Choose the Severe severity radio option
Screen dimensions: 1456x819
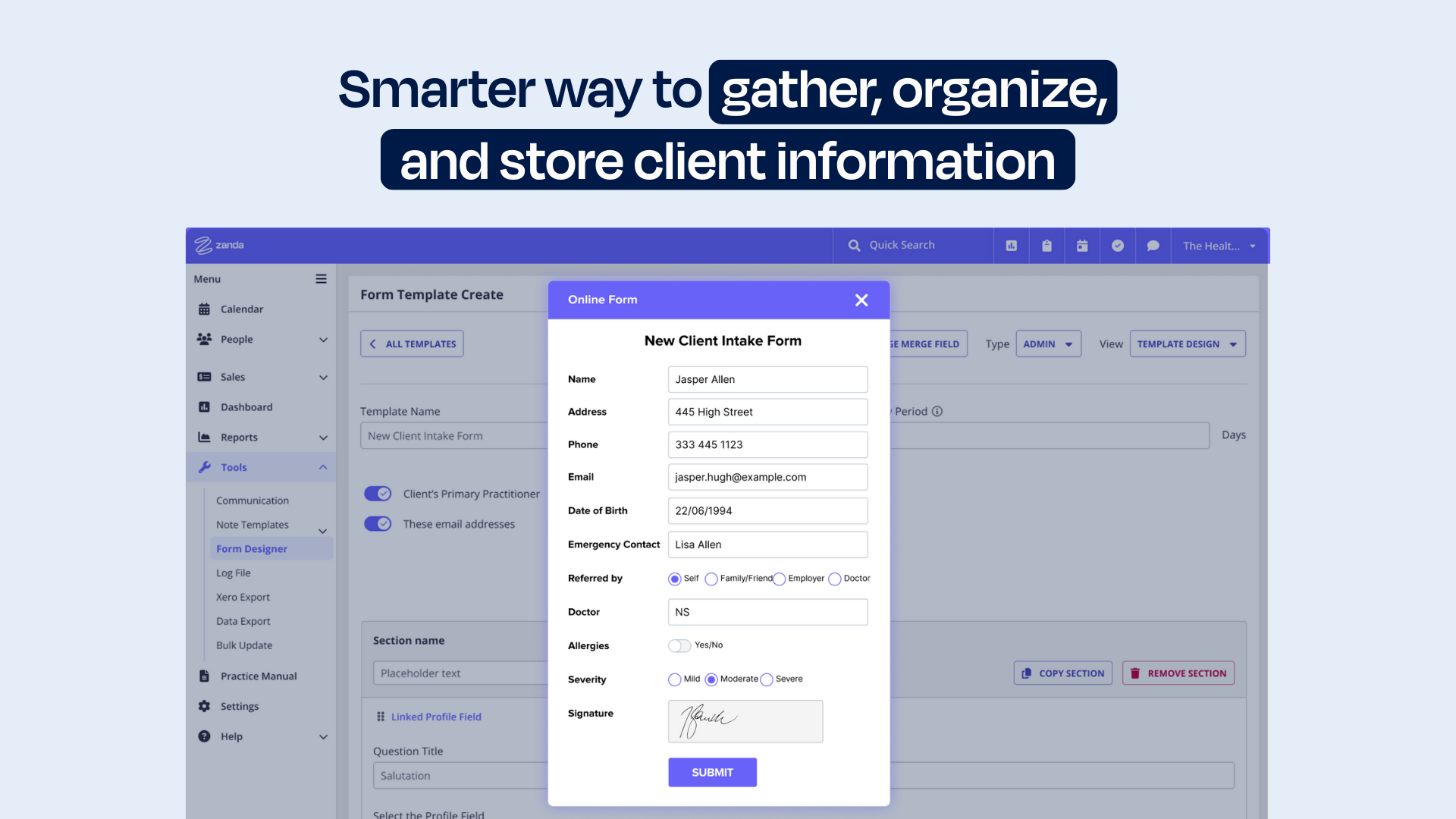767,679
